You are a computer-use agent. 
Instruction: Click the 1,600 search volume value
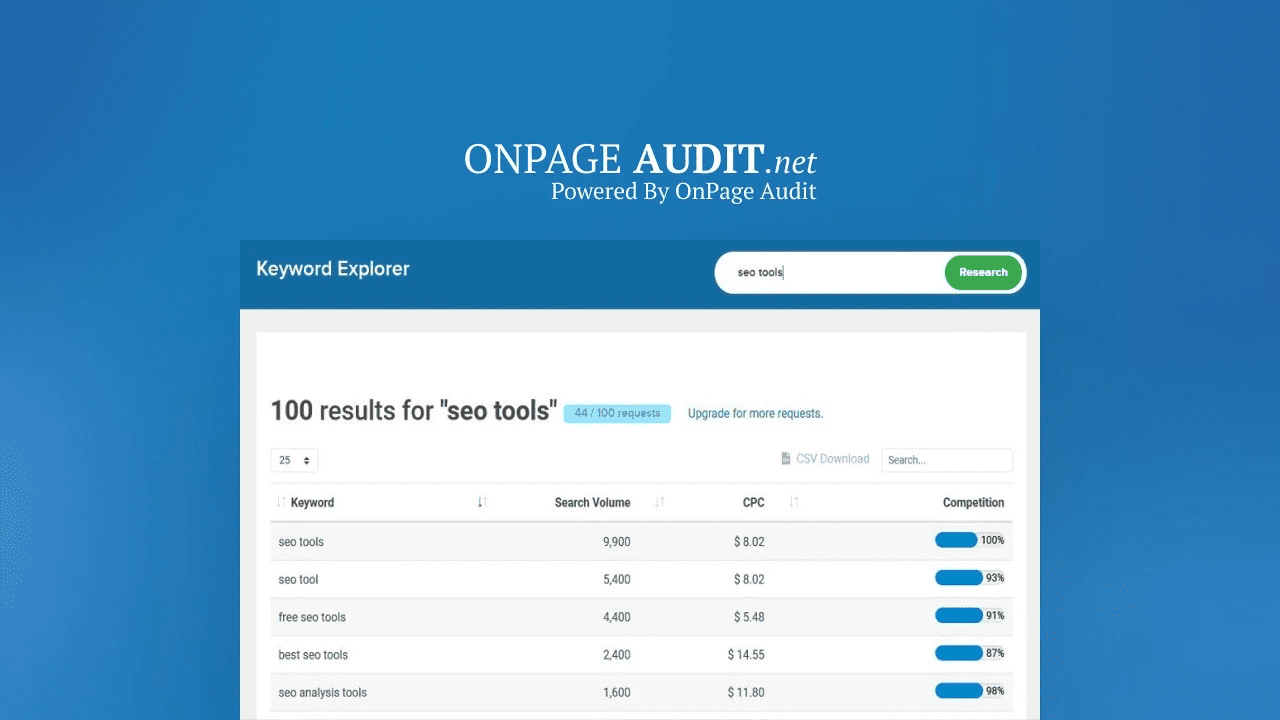616,693
